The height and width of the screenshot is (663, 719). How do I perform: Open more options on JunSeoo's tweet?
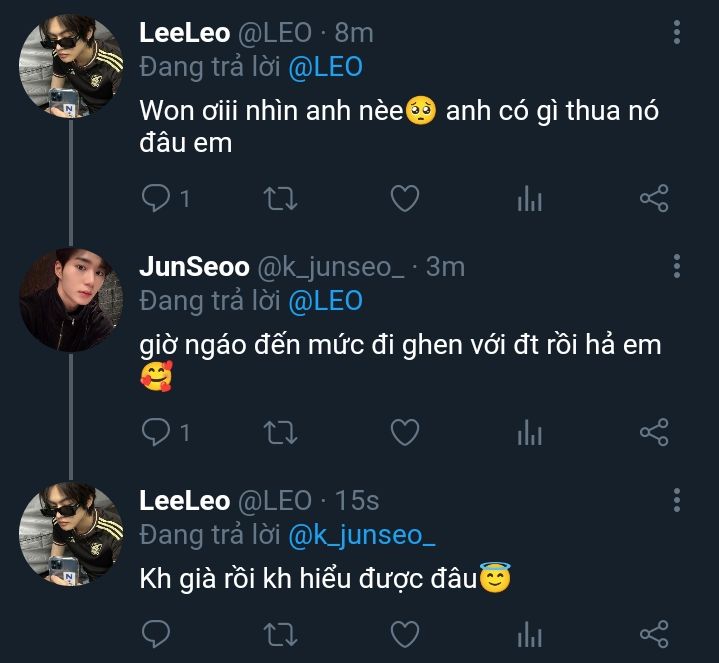pos(677,266)
